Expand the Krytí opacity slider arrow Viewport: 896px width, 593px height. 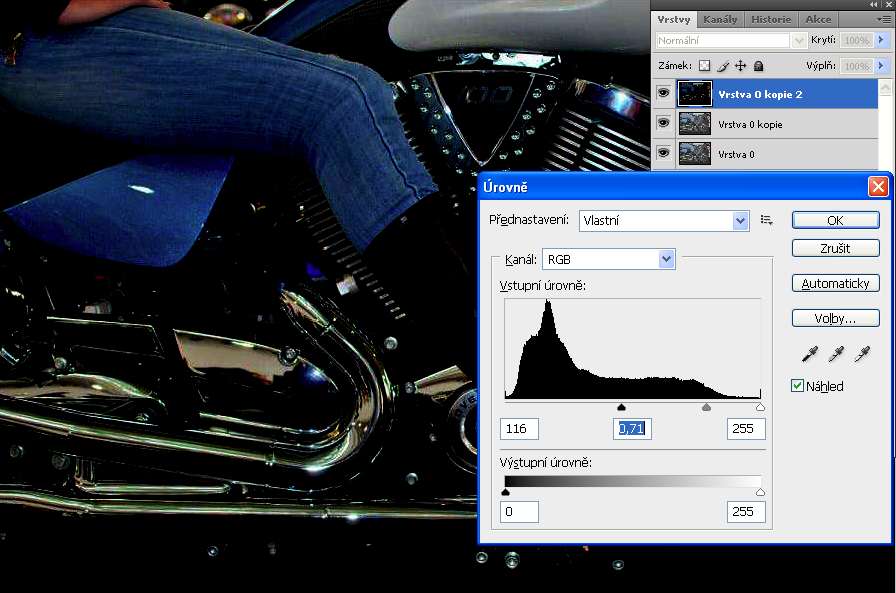coord(881,41)
